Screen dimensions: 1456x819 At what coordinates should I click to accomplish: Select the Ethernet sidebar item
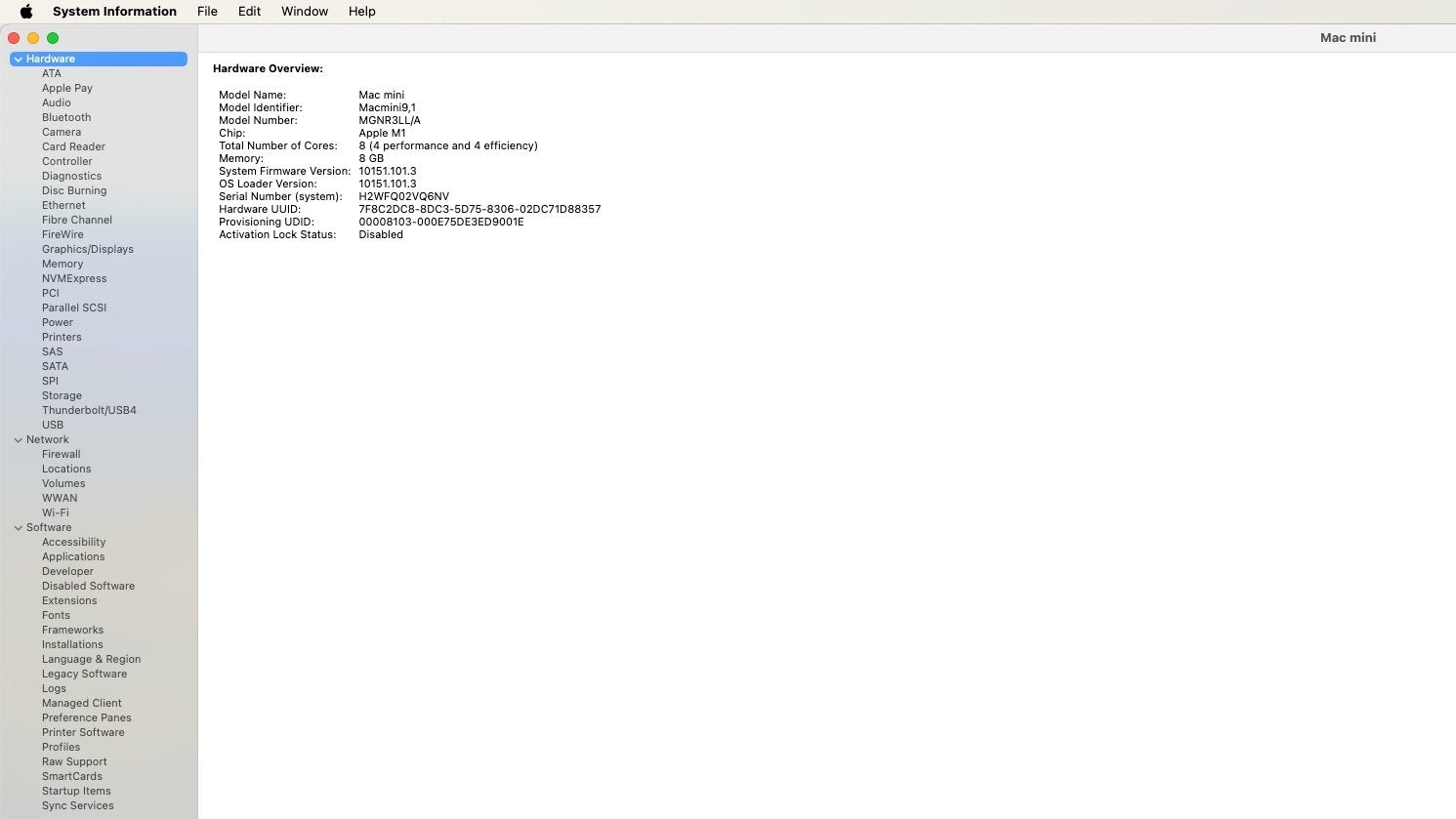point(63,206)
